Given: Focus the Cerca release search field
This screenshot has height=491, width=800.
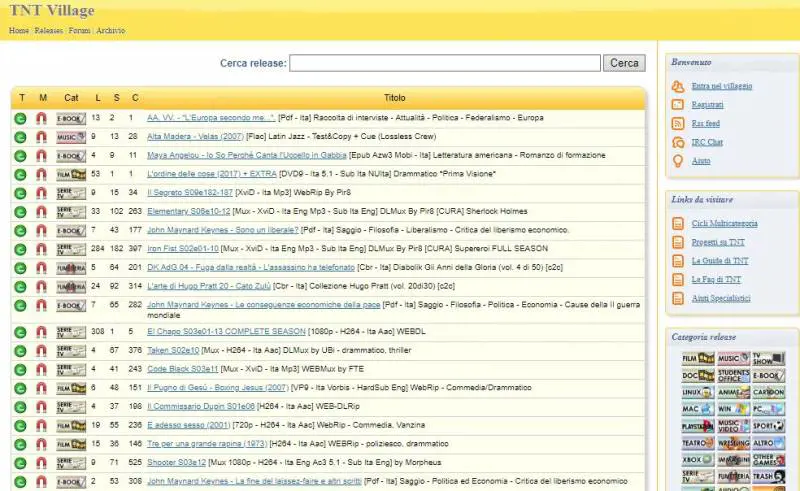Looking at the screenshot, I should [x=445, y=63].
